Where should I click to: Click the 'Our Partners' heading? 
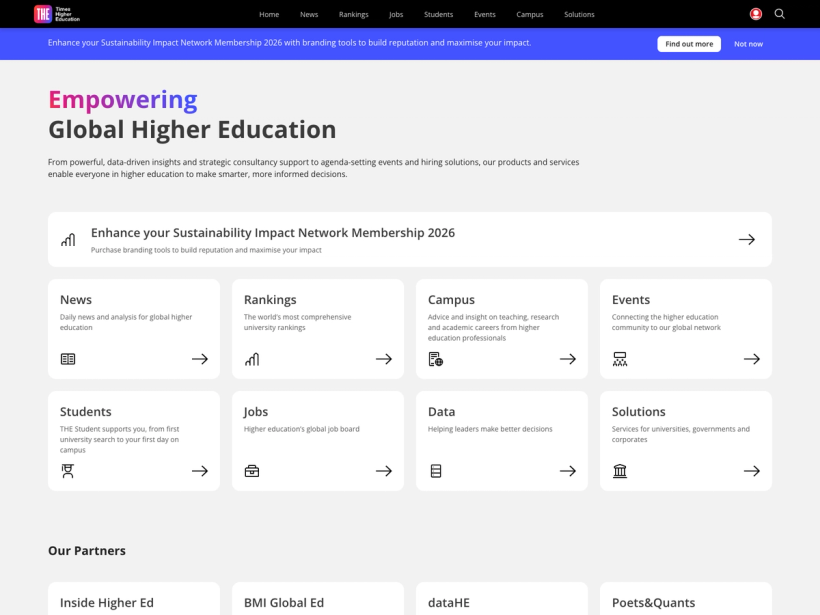[87, 551]
